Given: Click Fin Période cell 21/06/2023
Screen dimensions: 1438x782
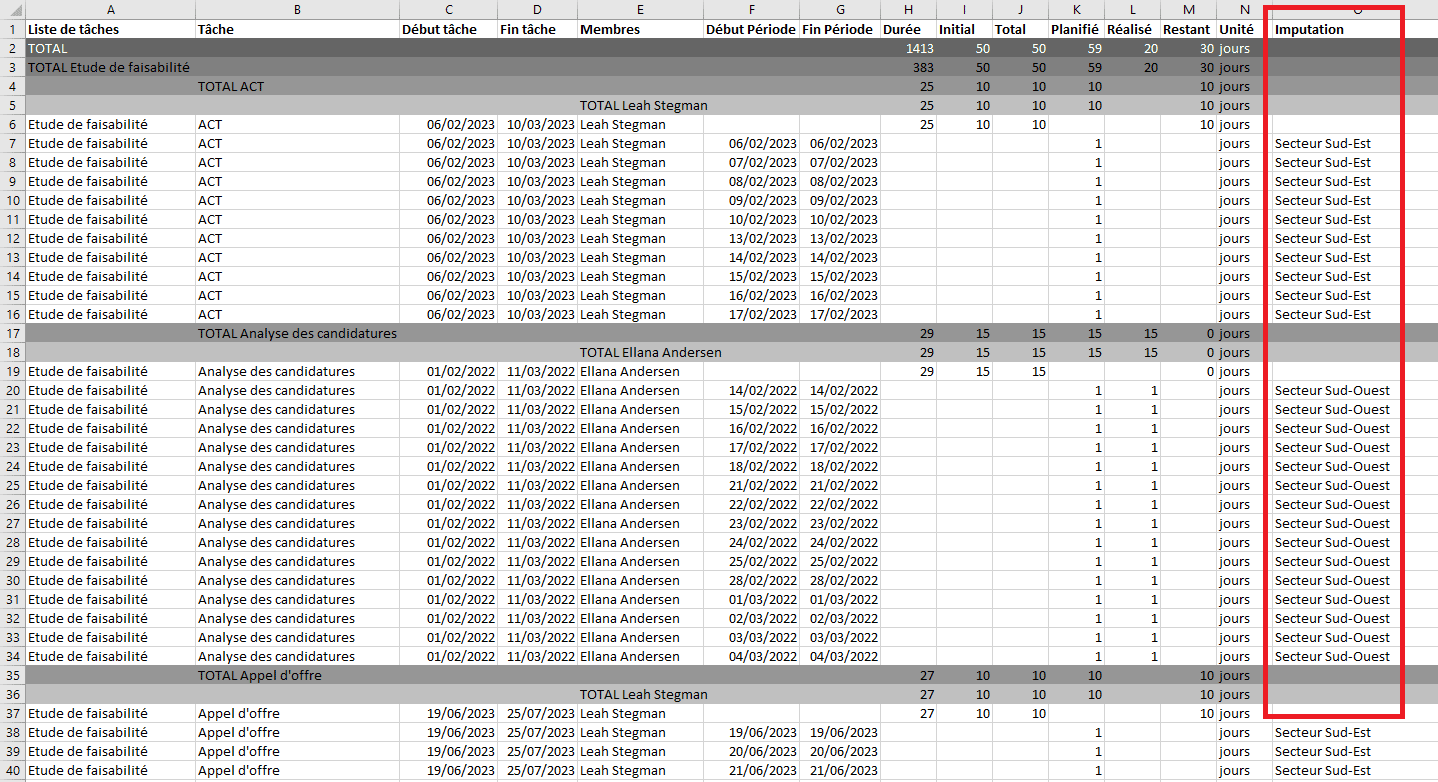Looking at the screenshot, I should click(x=840, y=770).
